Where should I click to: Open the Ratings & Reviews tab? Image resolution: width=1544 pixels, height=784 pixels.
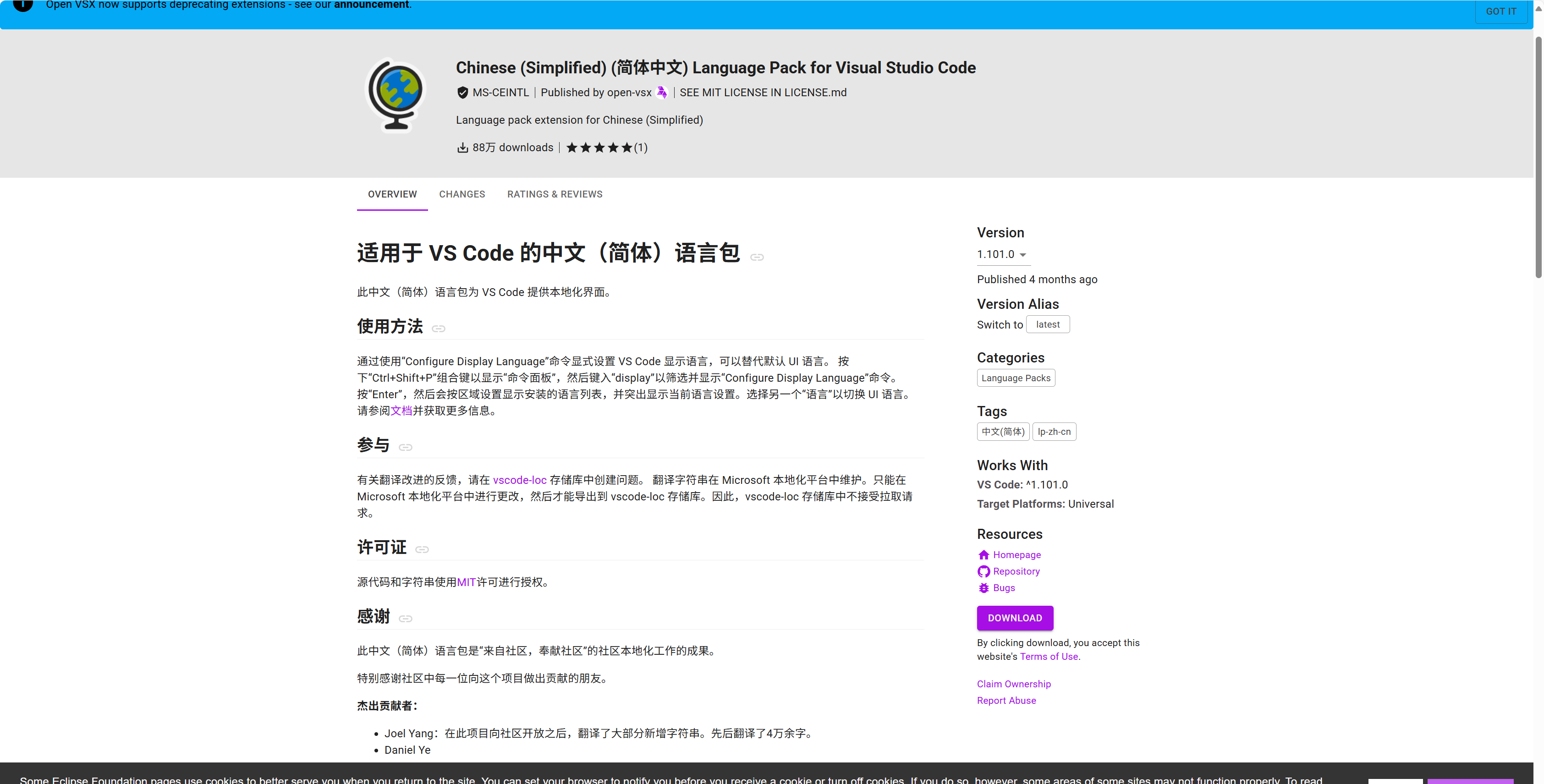[555, 194]
